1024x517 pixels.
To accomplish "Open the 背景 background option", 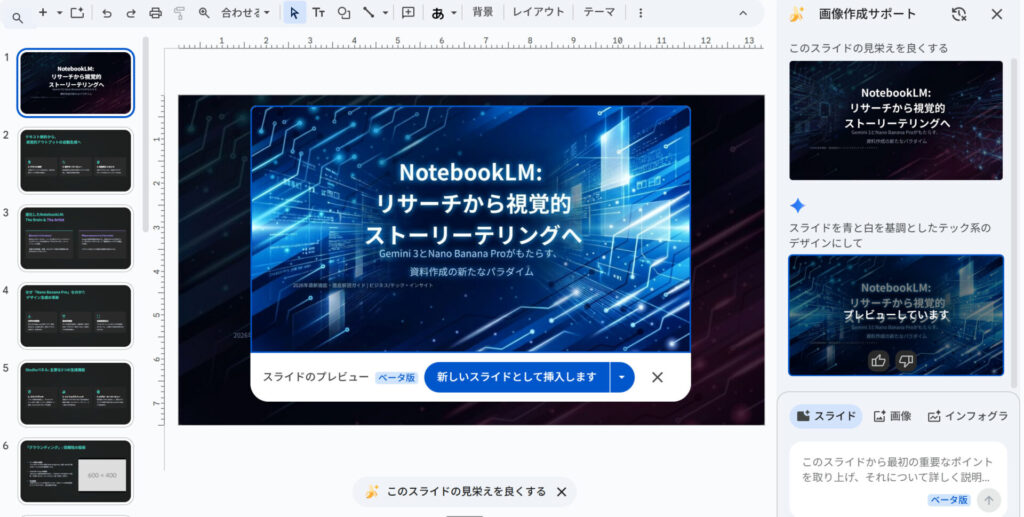I will 483,12.
